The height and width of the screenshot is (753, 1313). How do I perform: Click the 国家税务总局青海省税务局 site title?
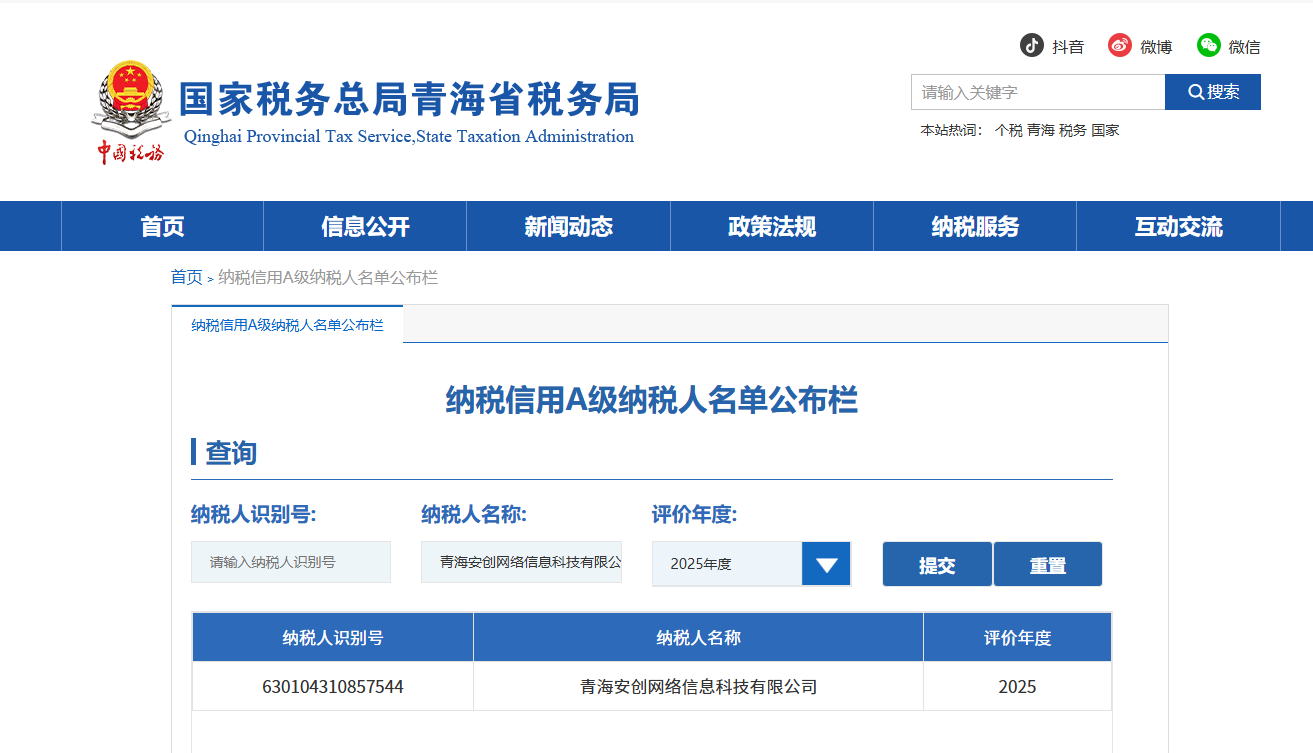click(x=409, y=100)
